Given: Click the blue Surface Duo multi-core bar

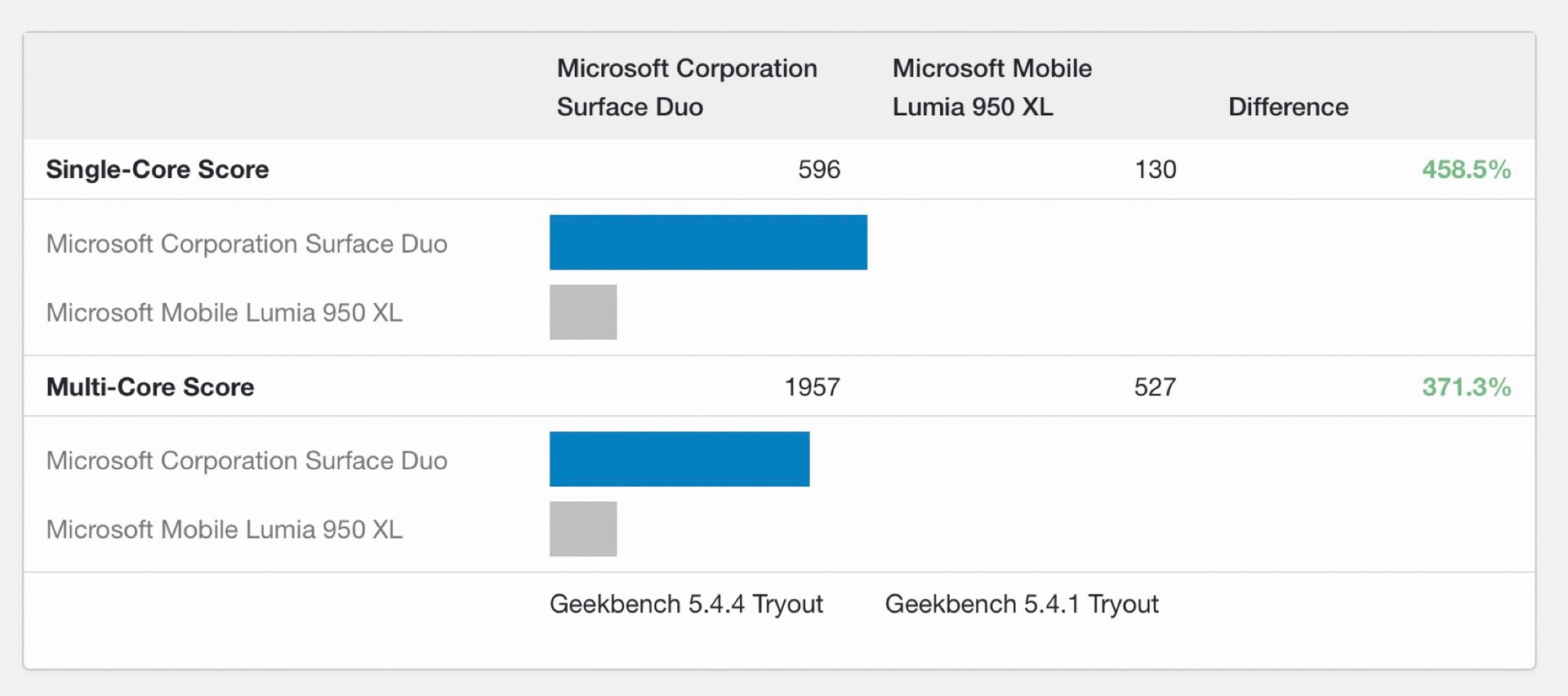Looking at the screenshot, I should click(679, 459).
